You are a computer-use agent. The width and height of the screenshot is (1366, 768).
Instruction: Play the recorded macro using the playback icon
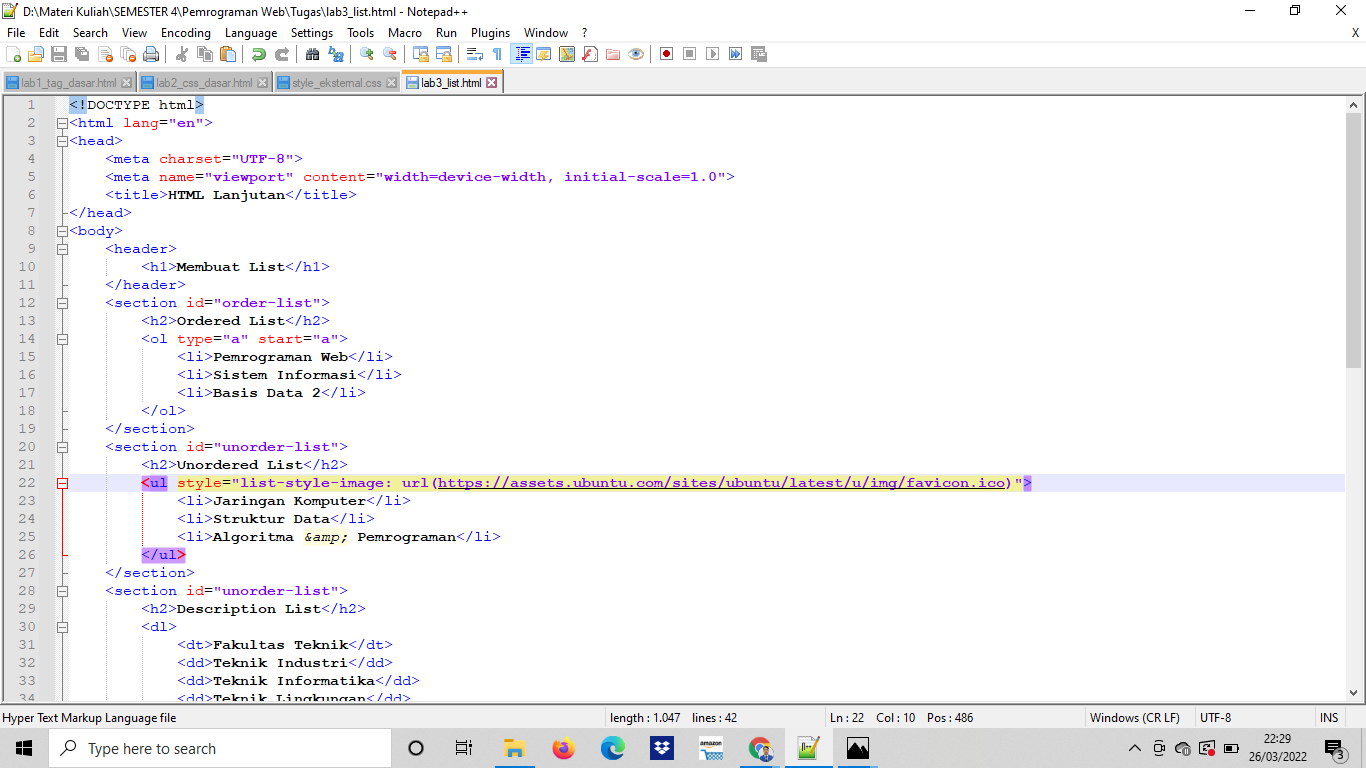(713, 54)
